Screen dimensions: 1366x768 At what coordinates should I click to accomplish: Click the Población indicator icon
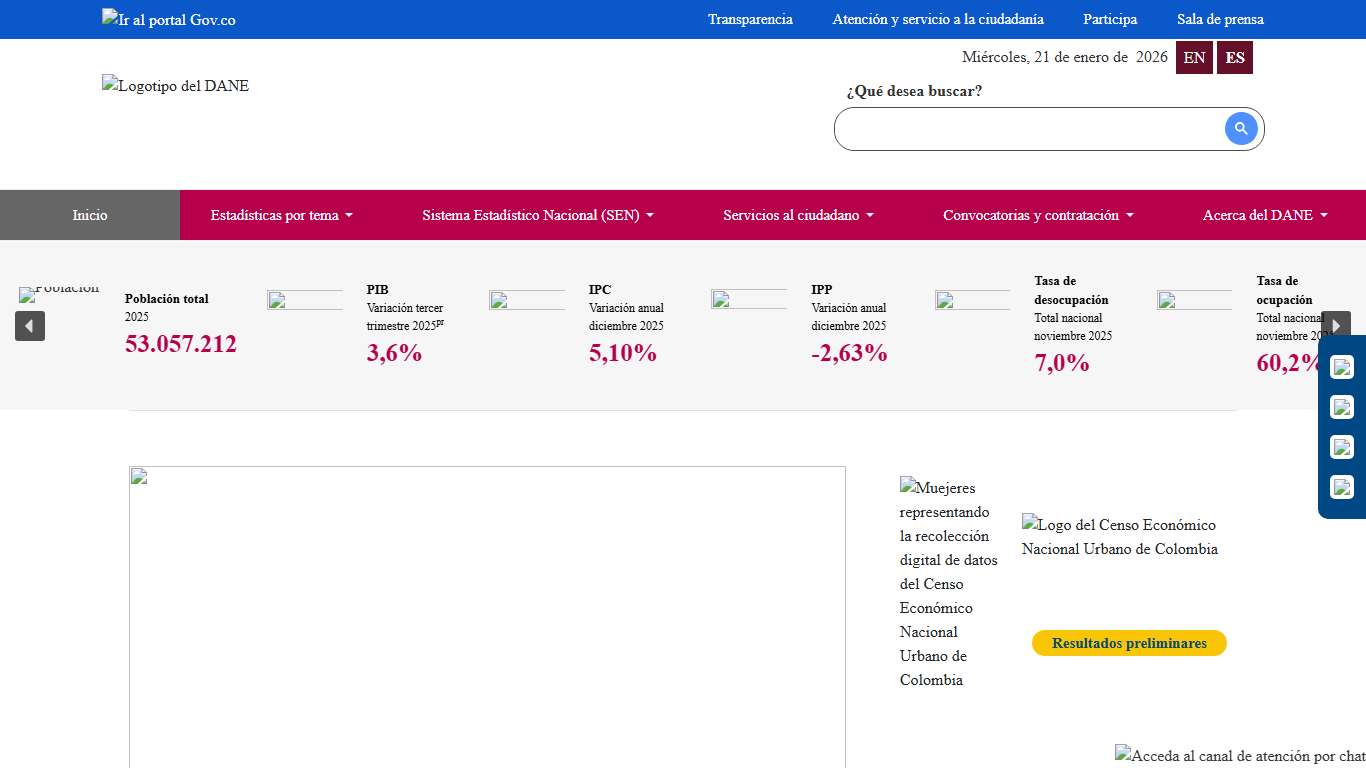[x=59, y=294]
